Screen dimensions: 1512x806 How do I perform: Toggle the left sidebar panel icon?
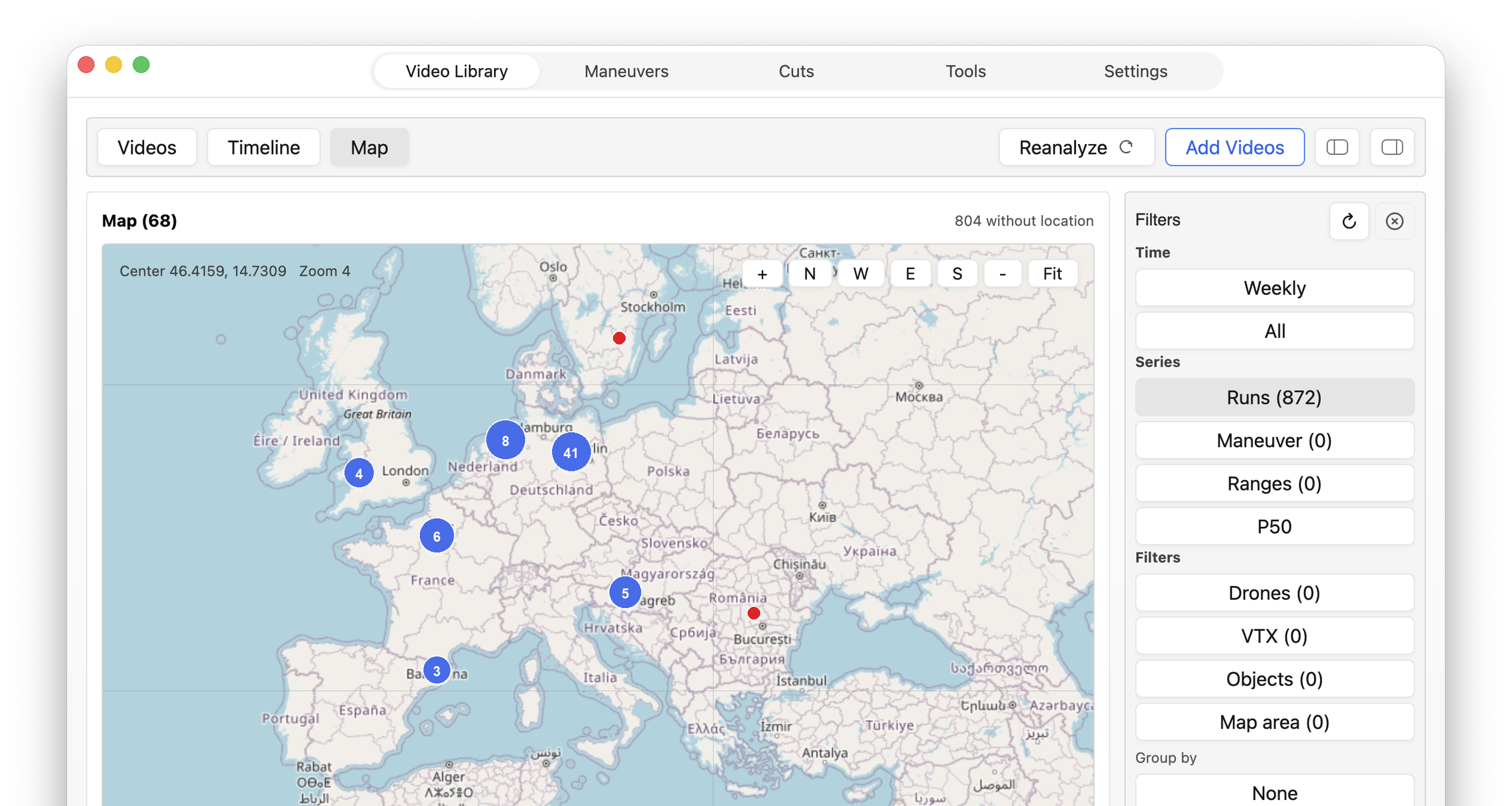point(1336,147)
